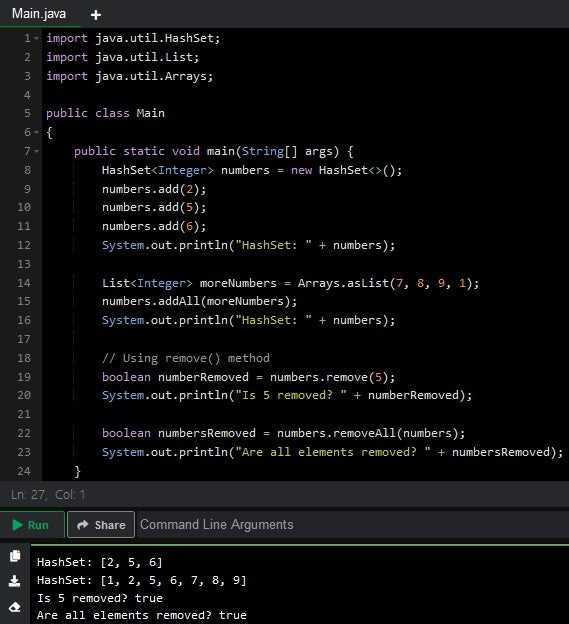Click the 'HashSet<Integer> numbers = new HashSet<>();' line
569x624 pixels.
pyautogui.click(x=252, y=170)
